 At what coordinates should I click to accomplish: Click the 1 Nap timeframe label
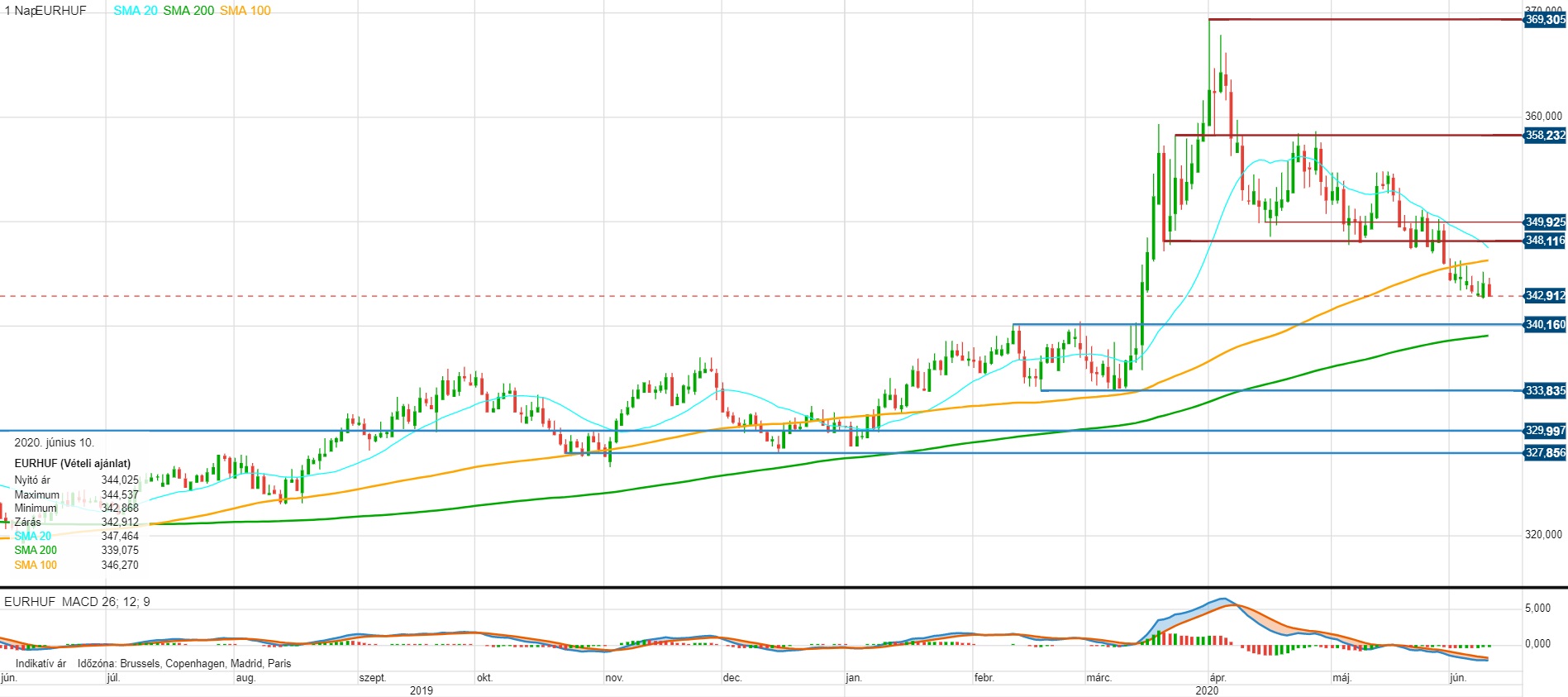(19, 11)
